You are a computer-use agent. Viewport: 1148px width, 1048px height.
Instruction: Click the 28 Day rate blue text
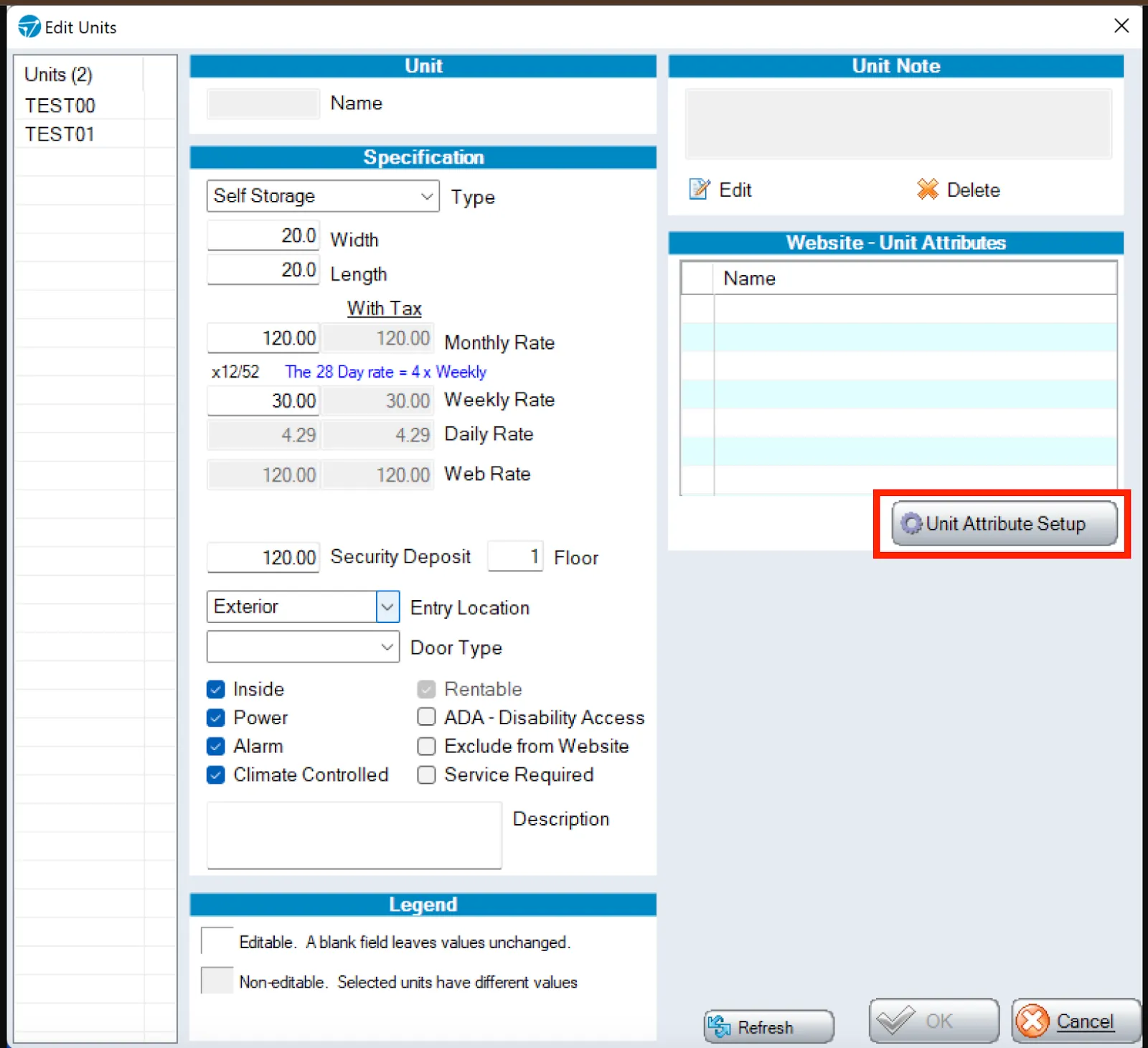385,372
